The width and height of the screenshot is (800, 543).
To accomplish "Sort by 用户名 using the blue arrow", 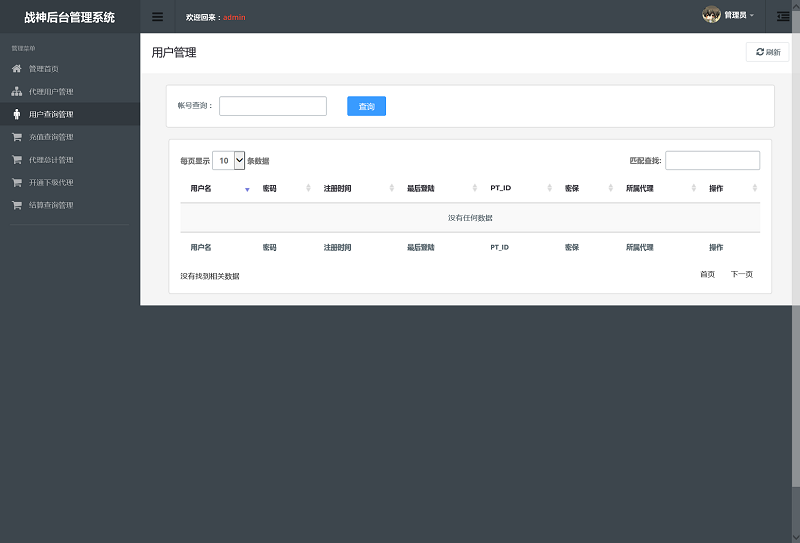I will pos(247,189).
